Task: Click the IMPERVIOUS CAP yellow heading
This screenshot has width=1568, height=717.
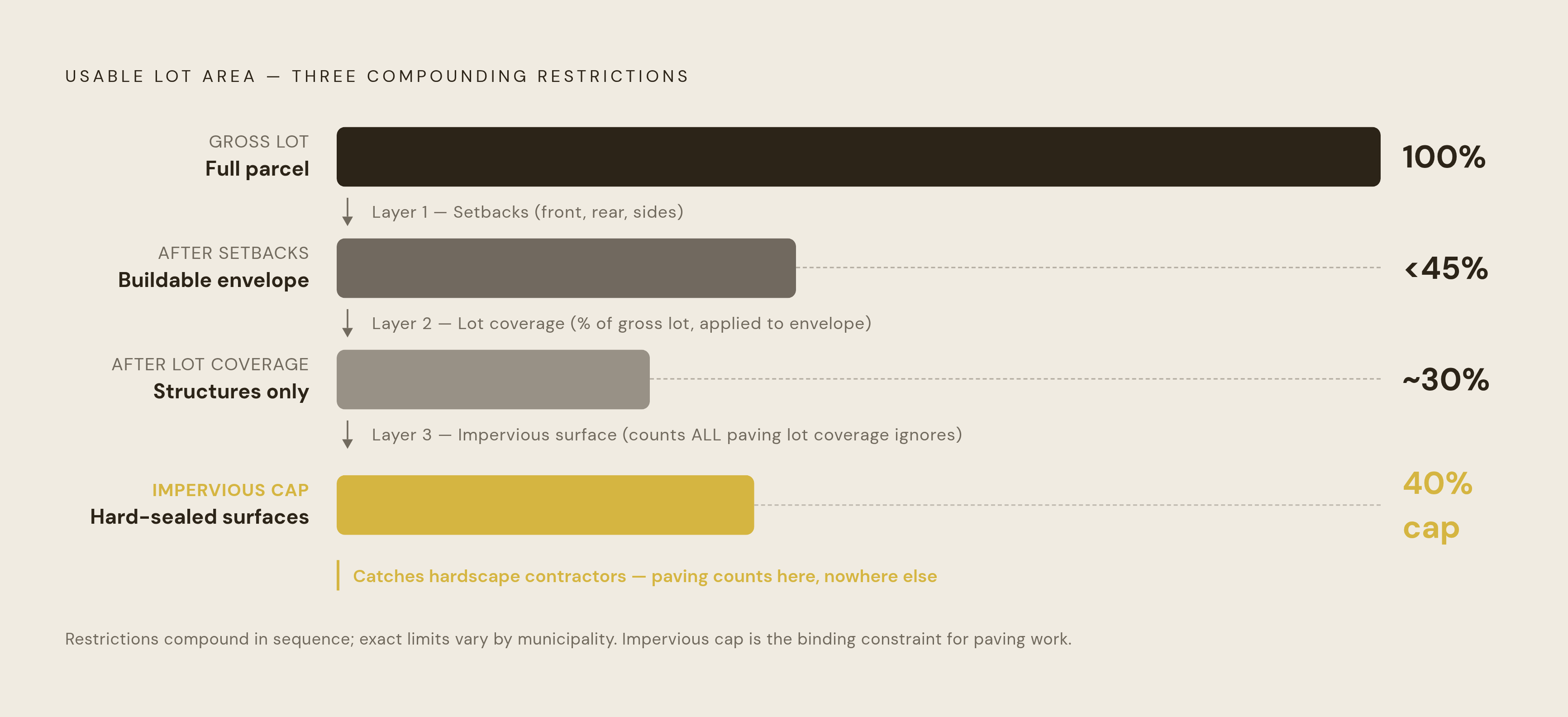Action: (231, 490)
